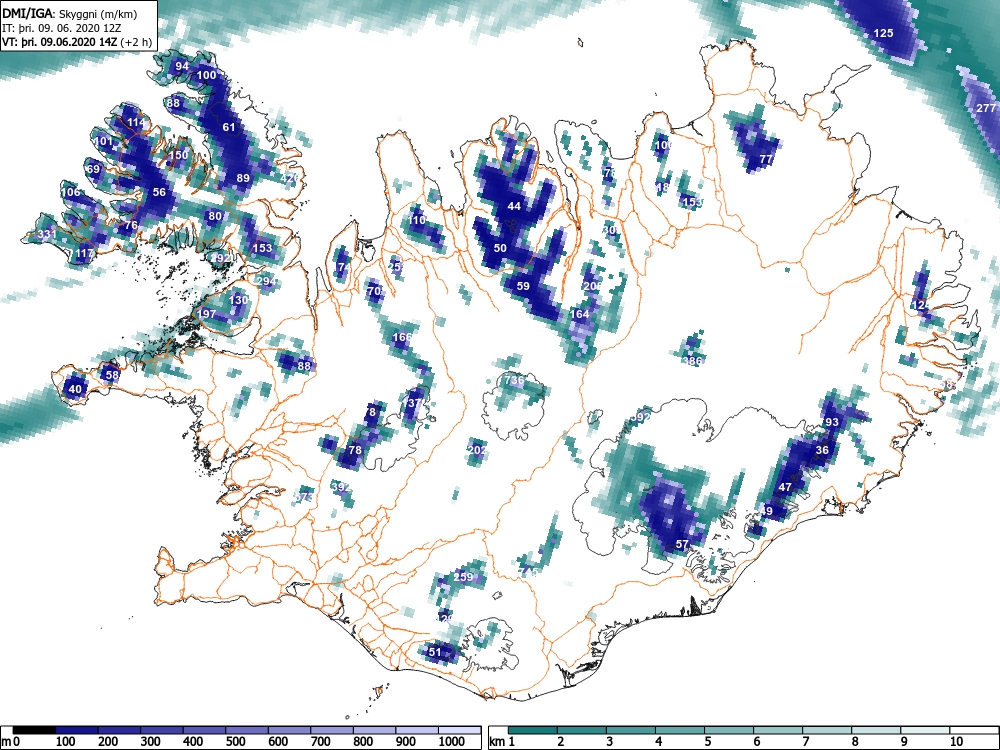Click the map value 69

click(94, 169)
